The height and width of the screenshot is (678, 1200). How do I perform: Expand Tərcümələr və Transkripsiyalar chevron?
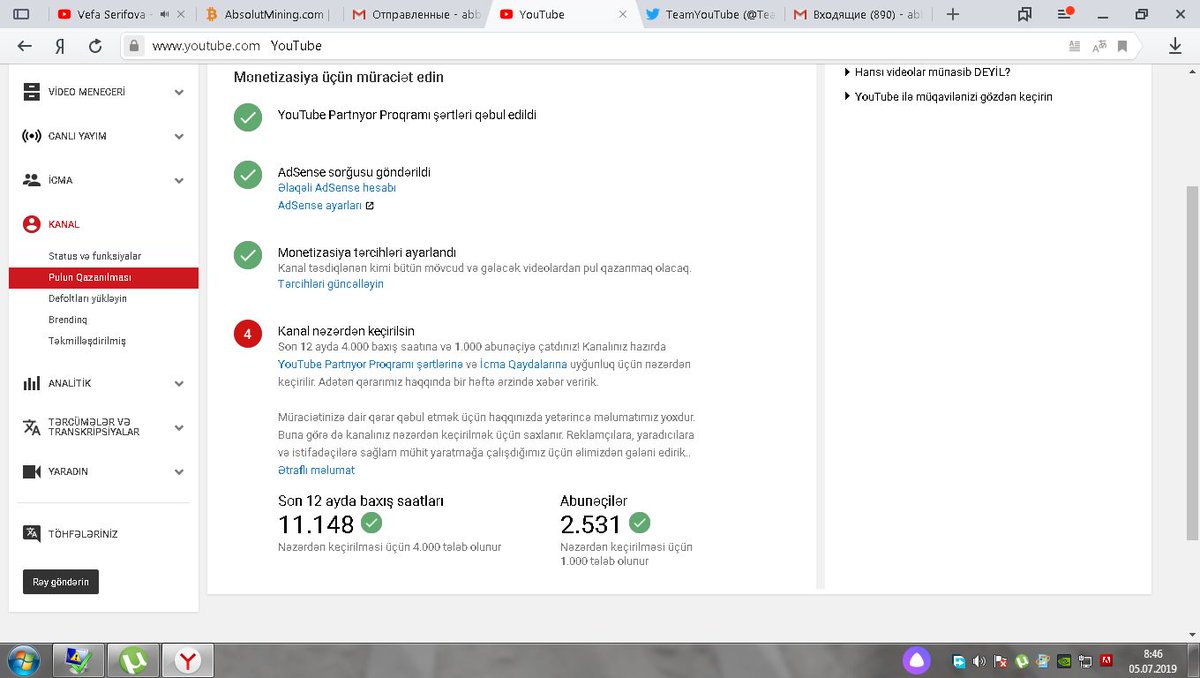pos(179,427)
